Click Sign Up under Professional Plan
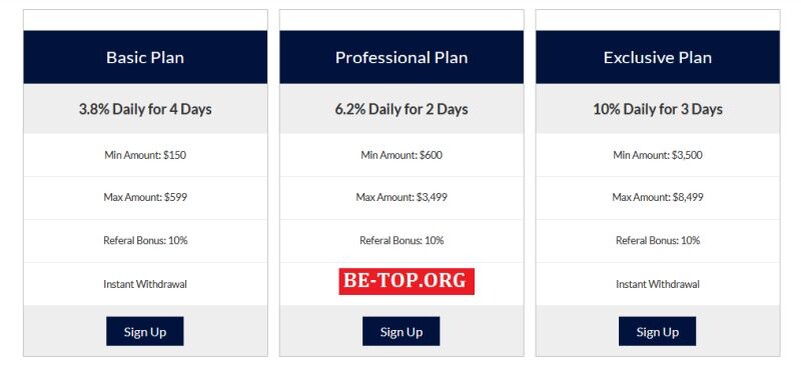The height and width of the screenshot is (367, 801). coord(401,331)
